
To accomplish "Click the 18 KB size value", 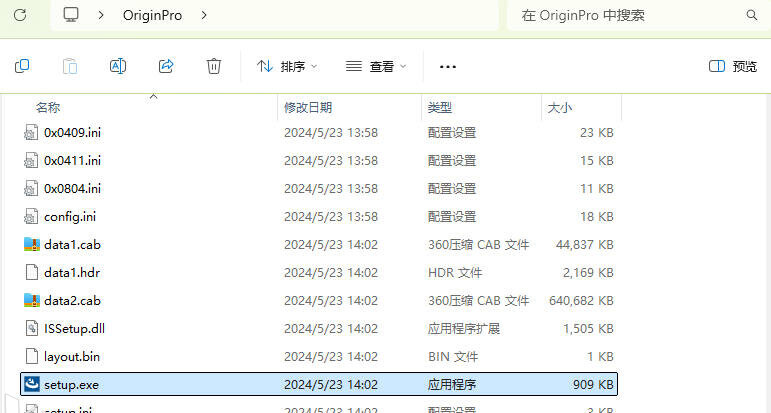I will pos(597,217).
